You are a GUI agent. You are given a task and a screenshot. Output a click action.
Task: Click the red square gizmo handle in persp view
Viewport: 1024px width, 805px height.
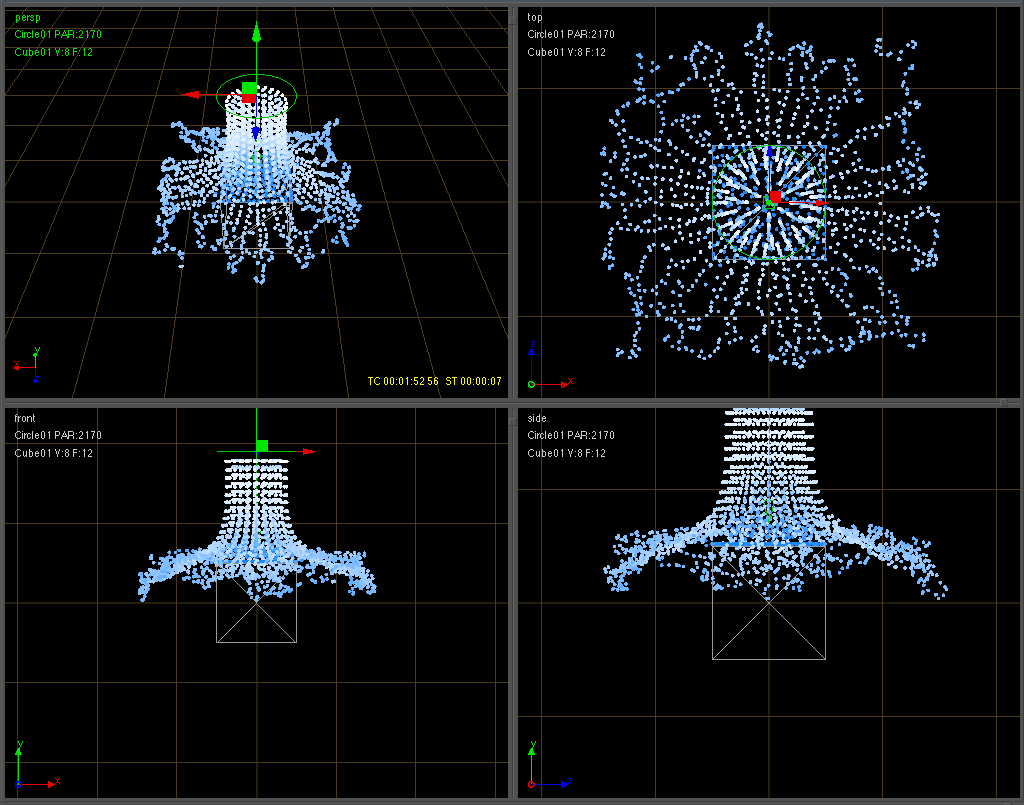pos(249,99)
